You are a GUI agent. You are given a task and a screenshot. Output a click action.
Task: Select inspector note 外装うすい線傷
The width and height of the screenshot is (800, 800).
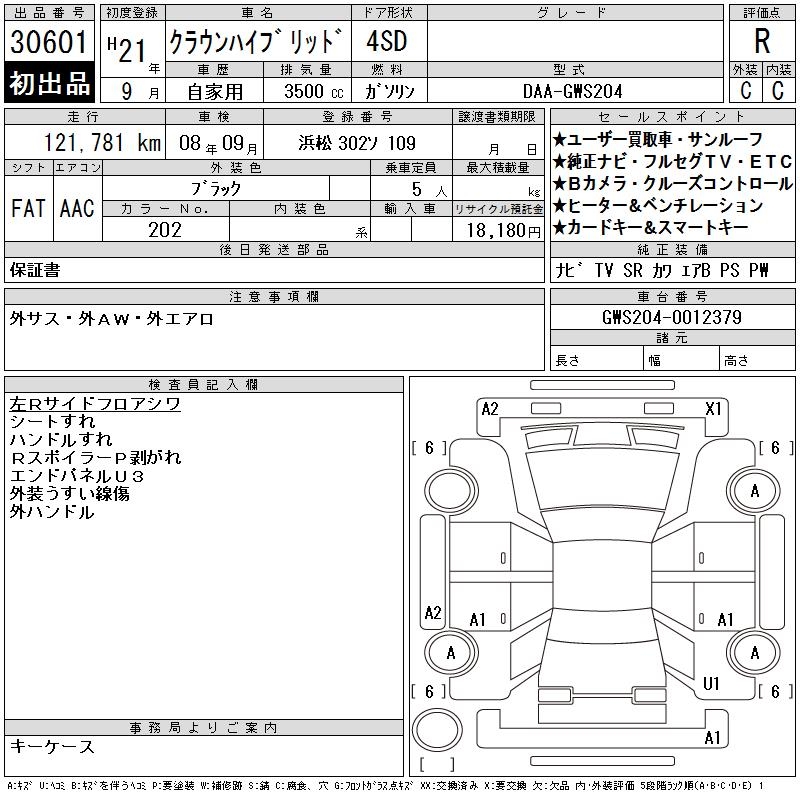(x=69, y=493)
